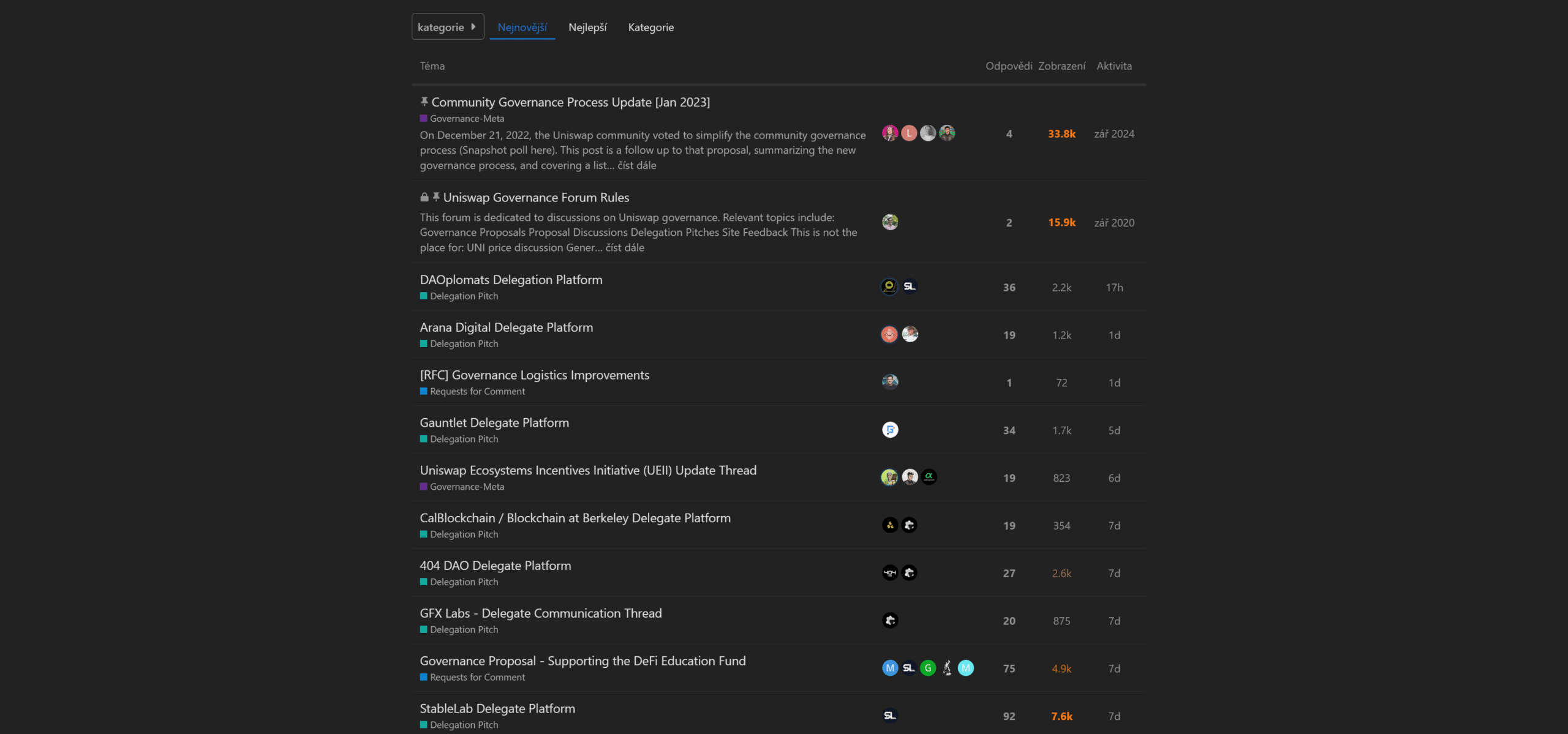This screenshot has width=1568, height=734.
Task: Click Delegation Pitch category under CalBlockchain topic
Action: coord(459,535)
